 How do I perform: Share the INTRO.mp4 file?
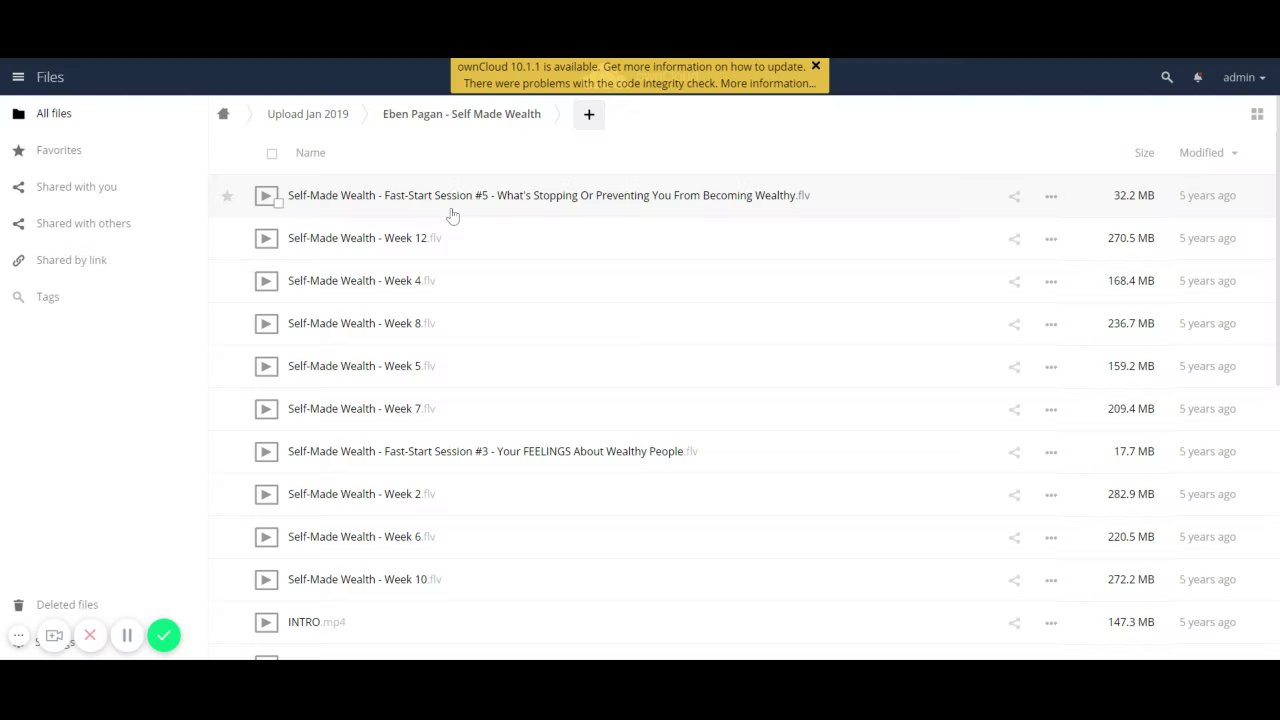(x=1014, y=623)
